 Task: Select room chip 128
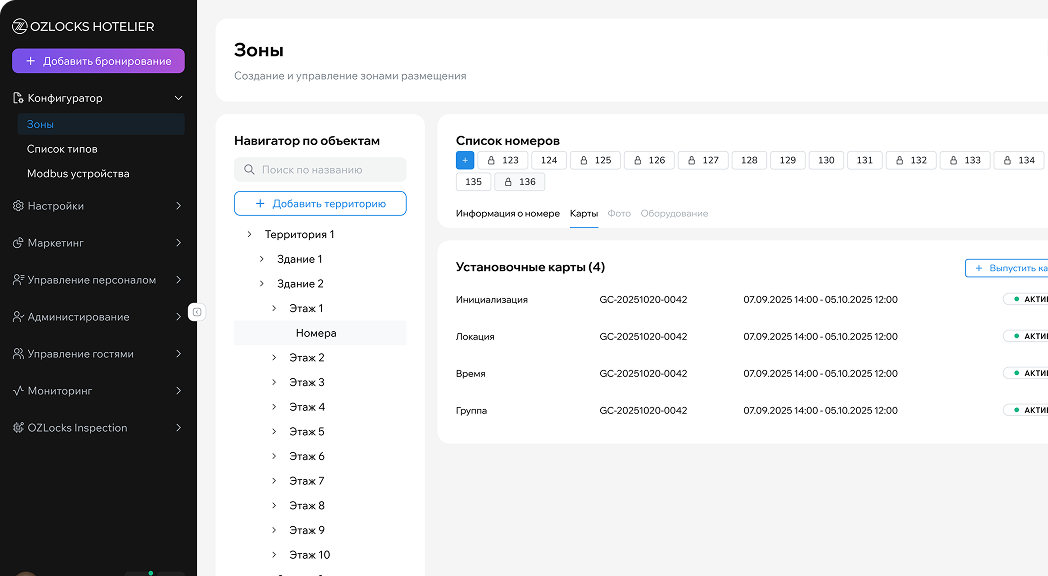click(749, 160)
